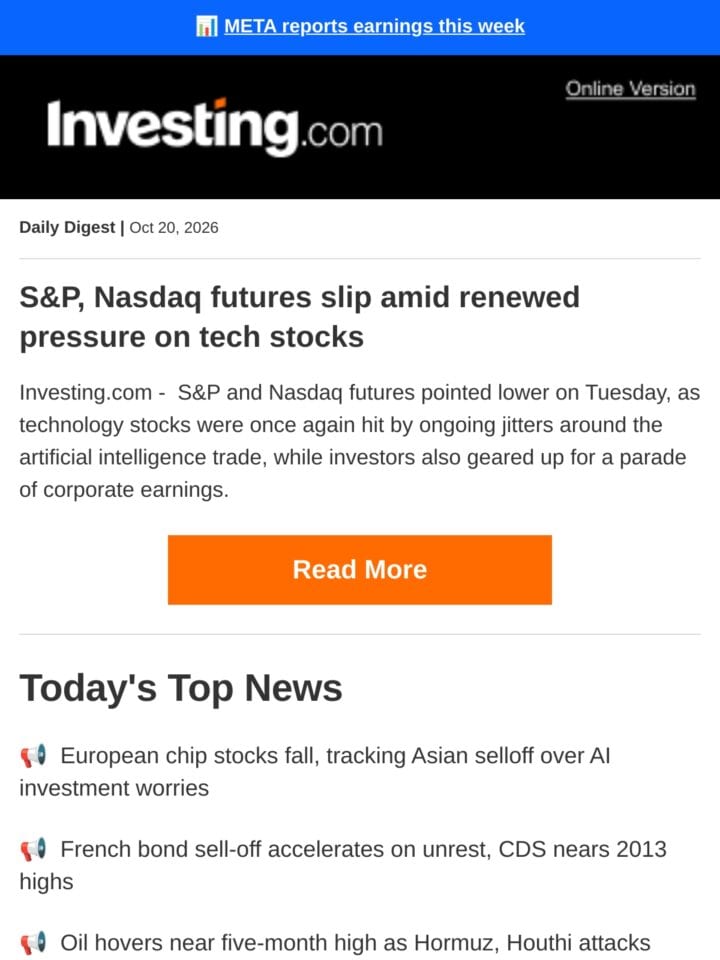Open European chip stocks fall news item
The image size is (720, 960).
tap(315, 772)
